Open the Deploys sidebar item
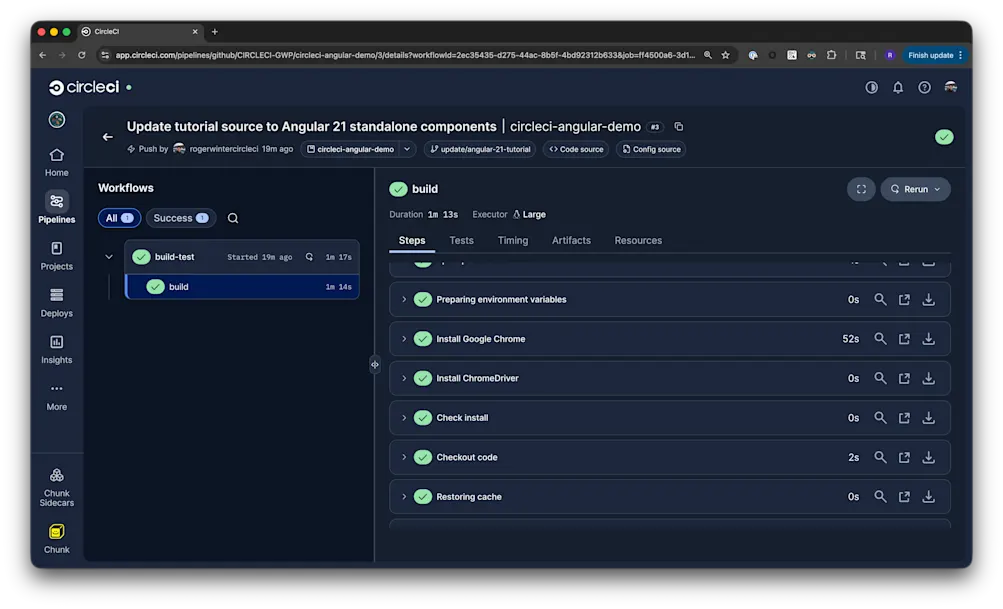Image resolution: width=1003 pixels, height=609 pixels. click(56, 303)
